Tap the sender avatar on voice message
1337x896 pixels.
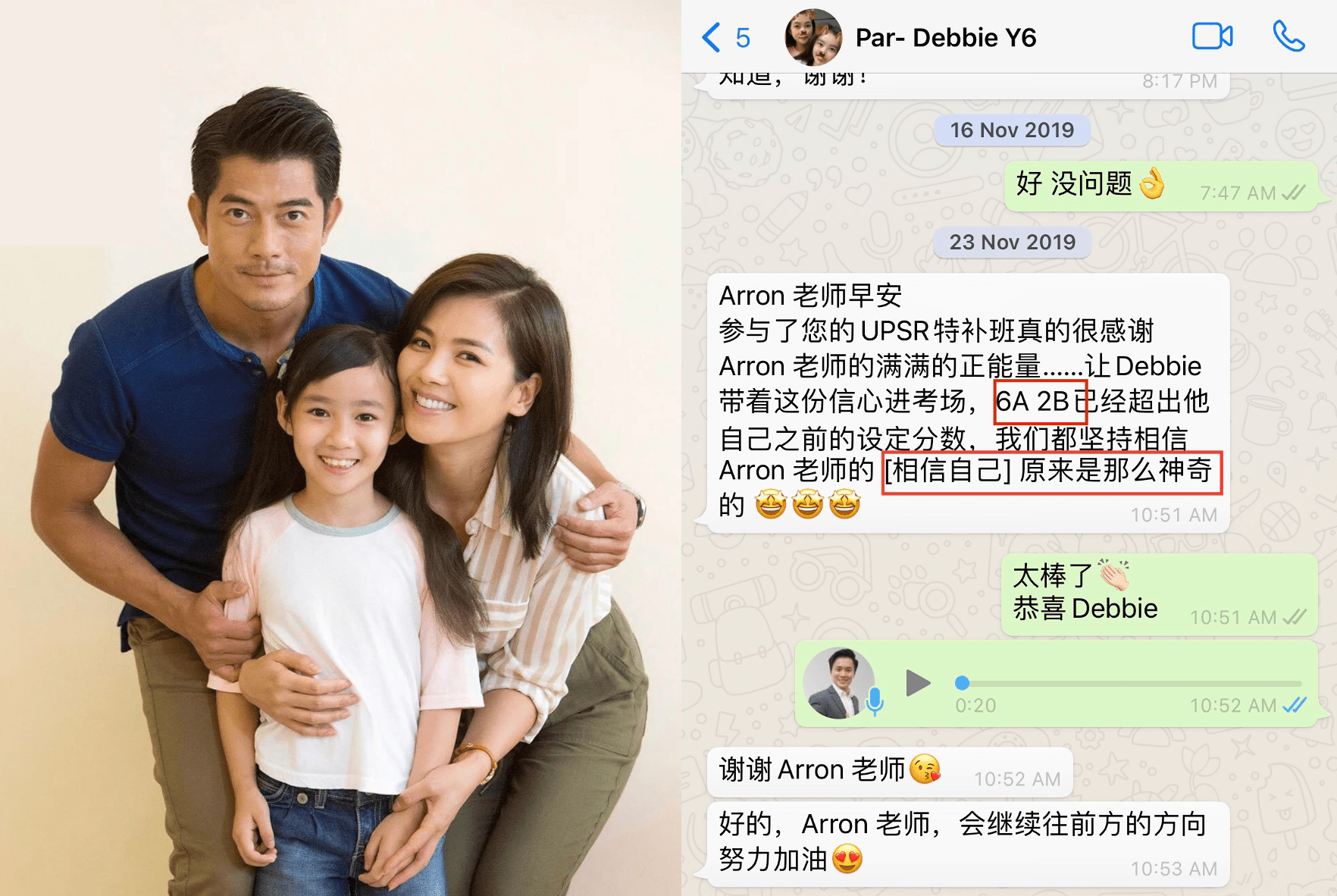tap(838, 683)
